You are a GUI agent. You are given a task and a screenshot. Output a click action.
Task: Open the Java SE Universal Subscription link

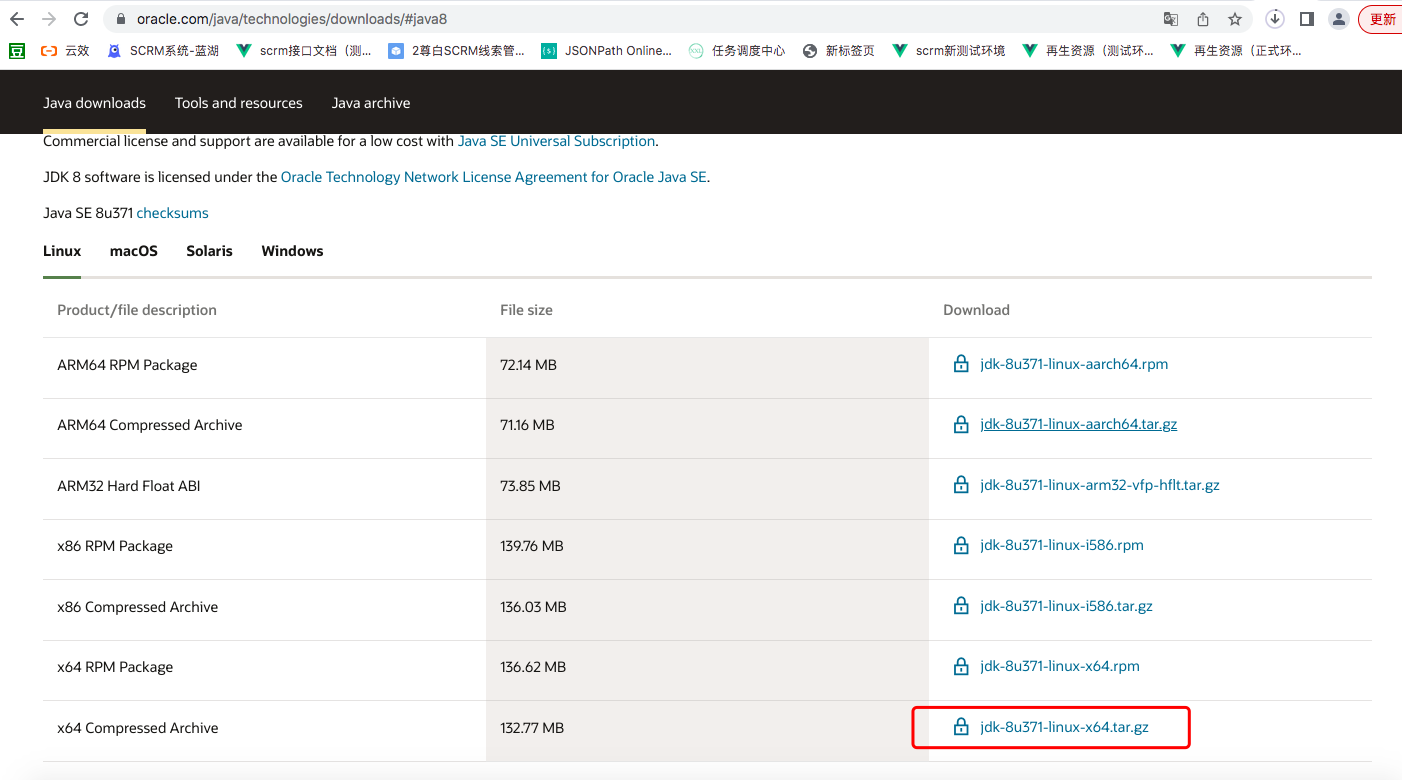pyautogui.click(x=556, y=141)
